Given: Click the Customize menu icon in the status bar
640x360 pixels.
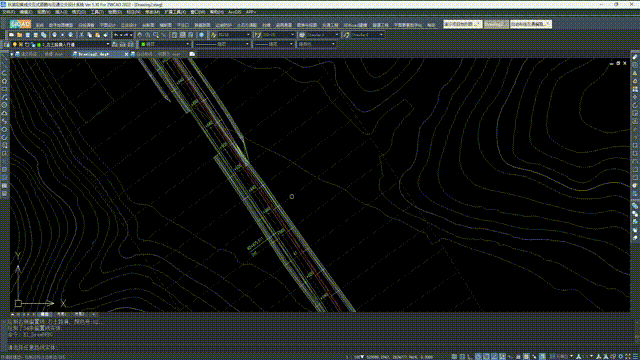Looking at the screenshot, I should point(636,357).
